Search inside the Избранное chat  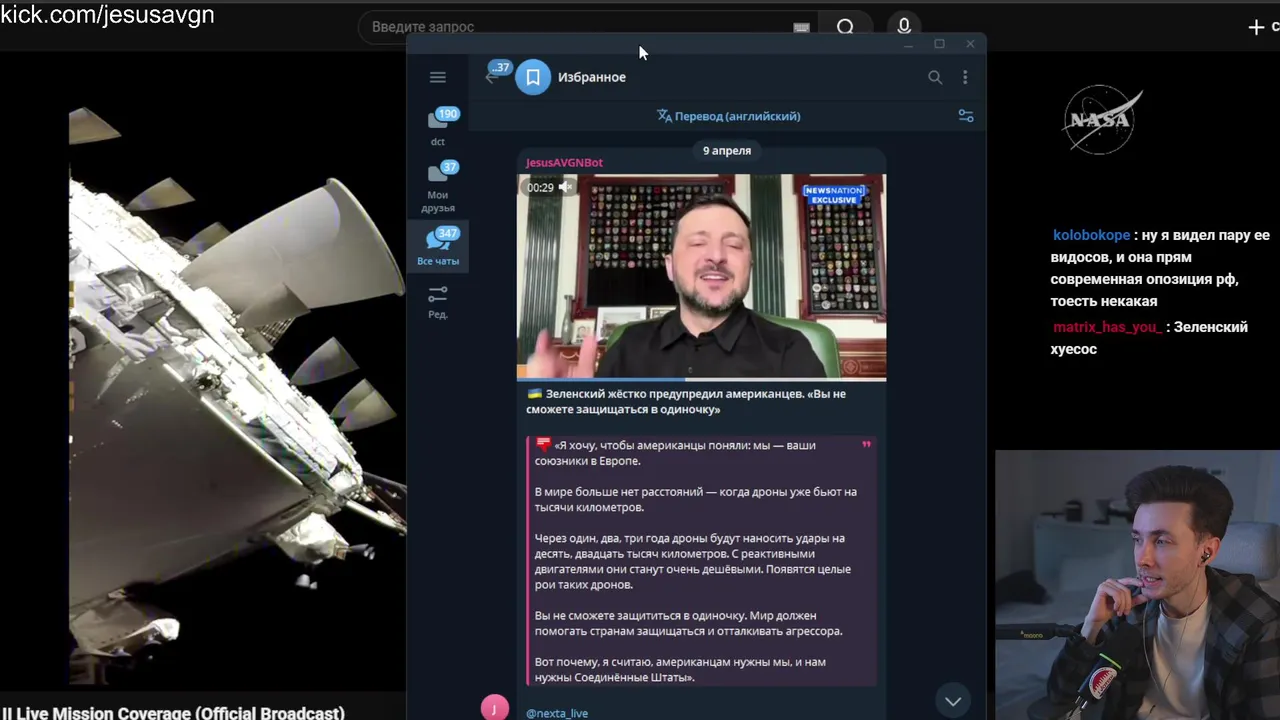935,77
